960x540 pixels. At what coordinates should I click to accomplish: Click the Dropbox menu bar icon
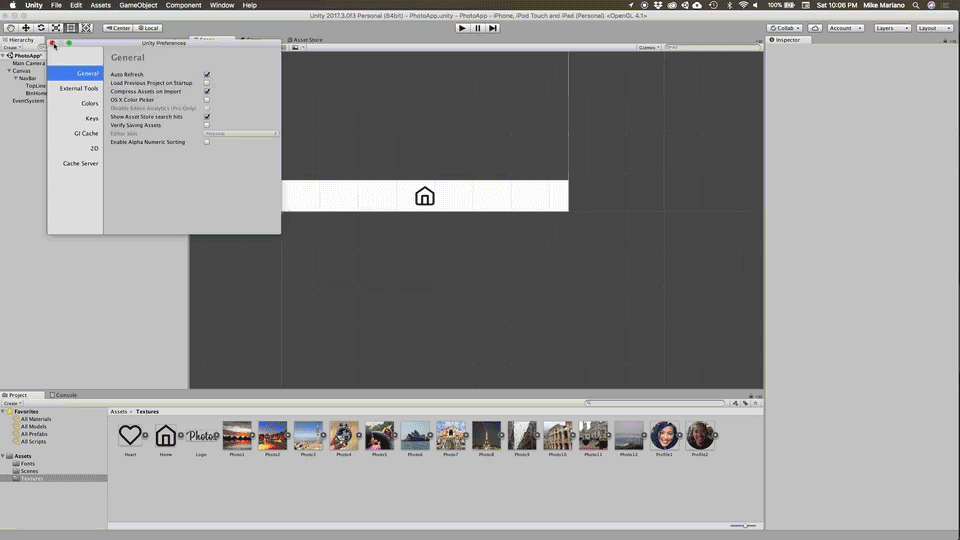(x=658, y=5)
